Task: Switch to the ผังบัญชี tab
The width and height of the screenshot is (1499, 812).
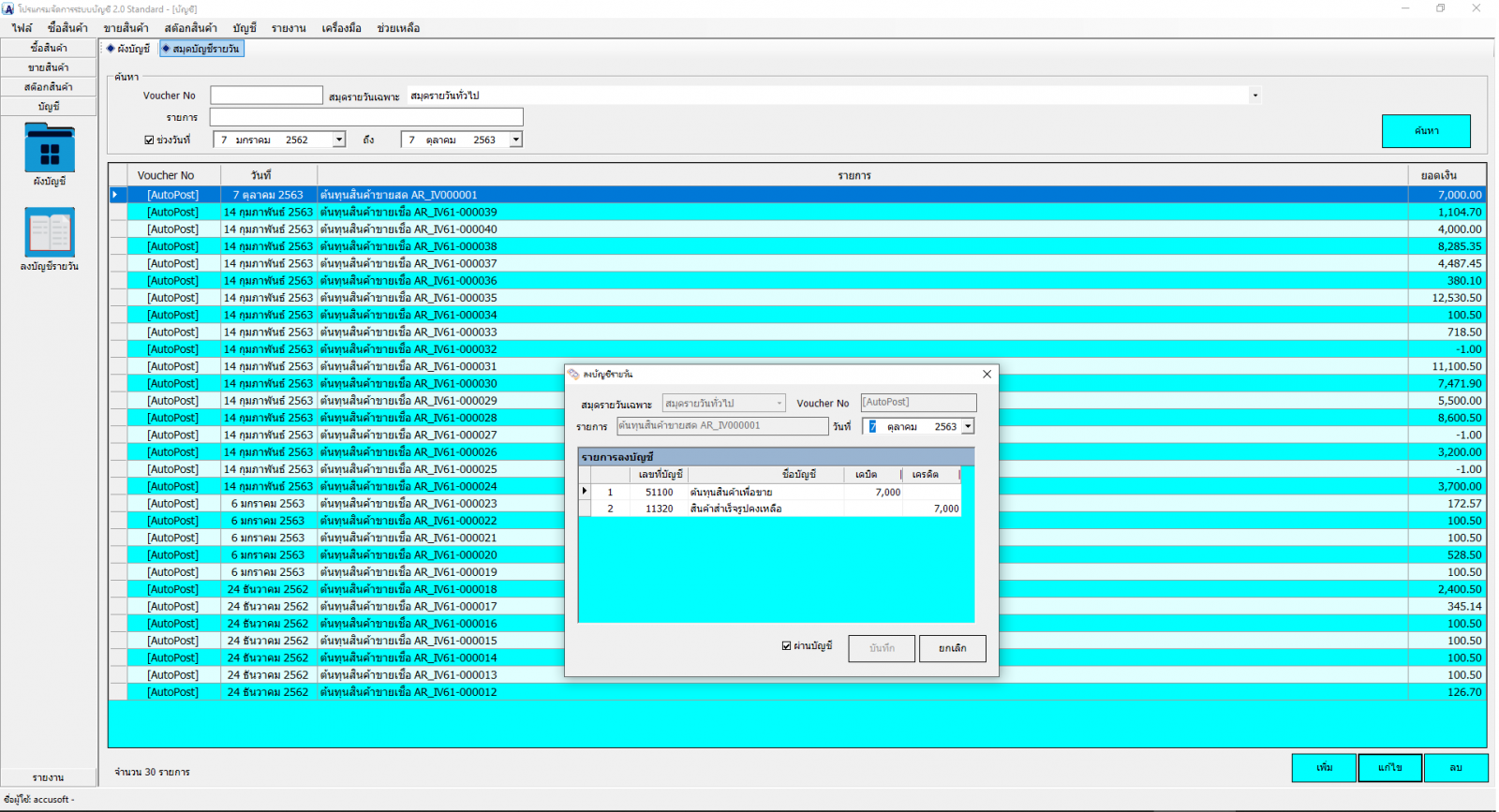Action: tap(128, 49)
